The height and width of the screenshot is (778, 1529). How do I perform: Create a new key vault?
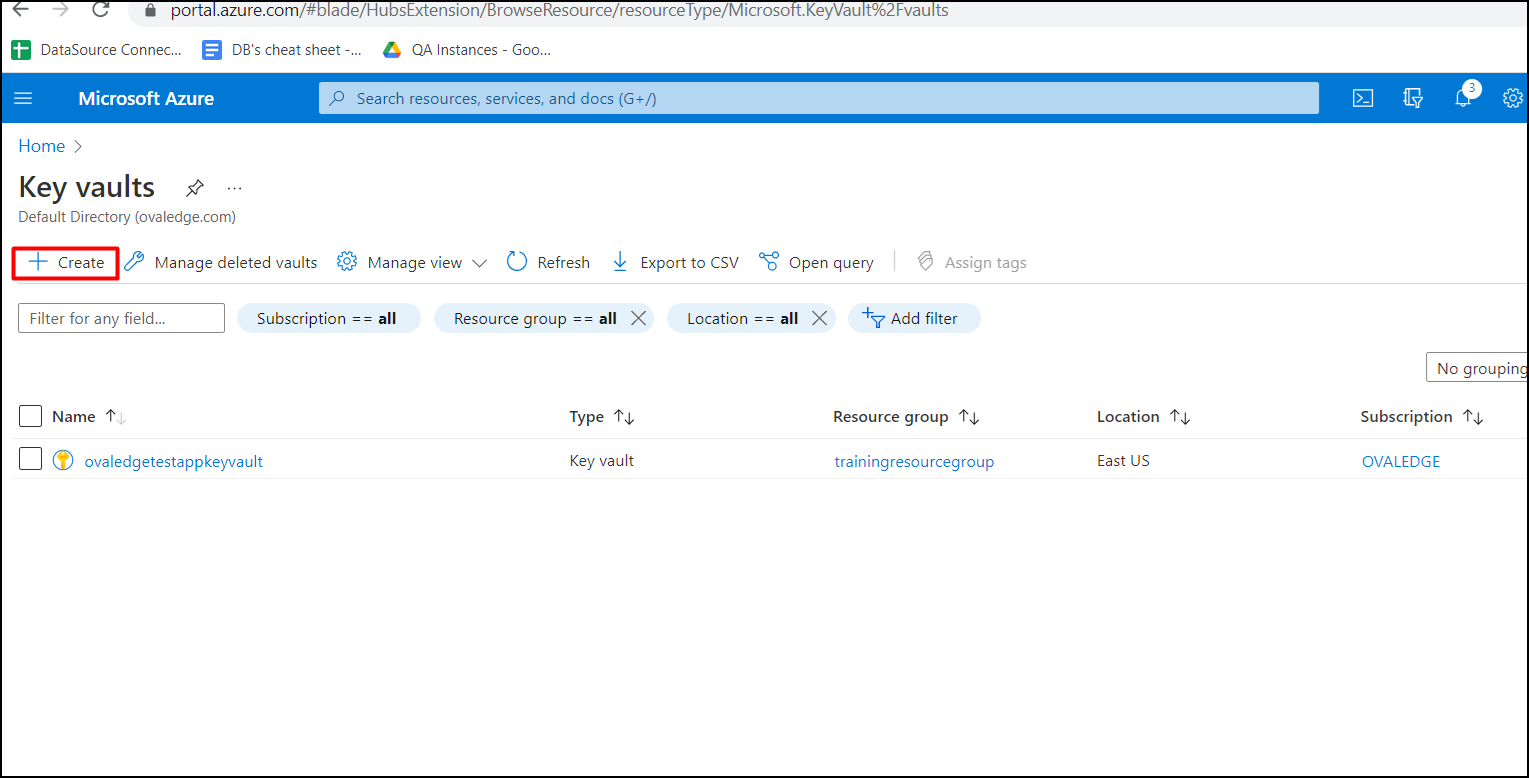[x=66, y=263]
